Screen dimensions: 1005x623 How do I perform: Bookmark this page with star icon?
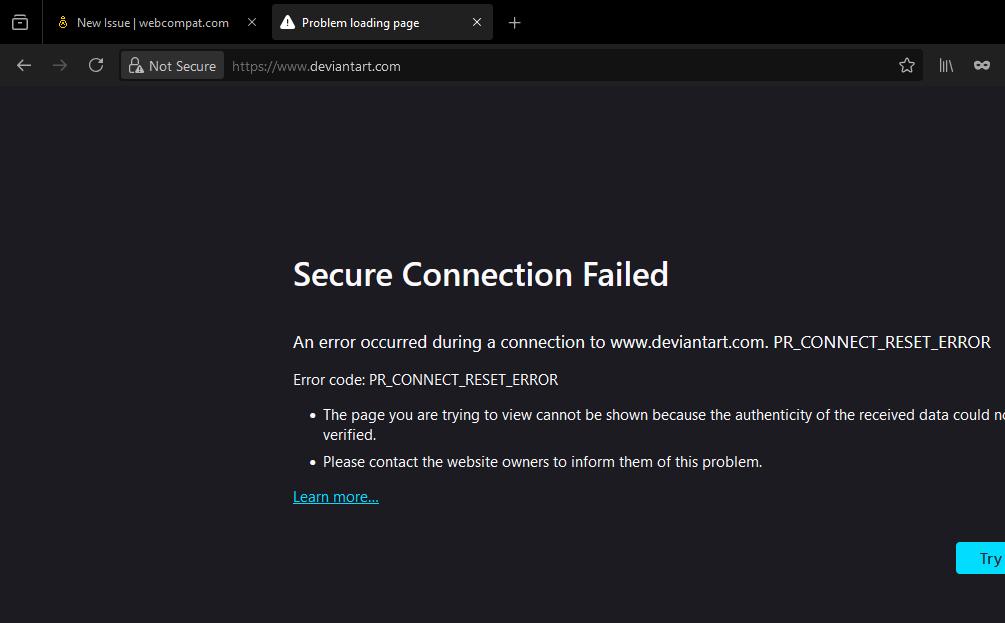[906, 65]
